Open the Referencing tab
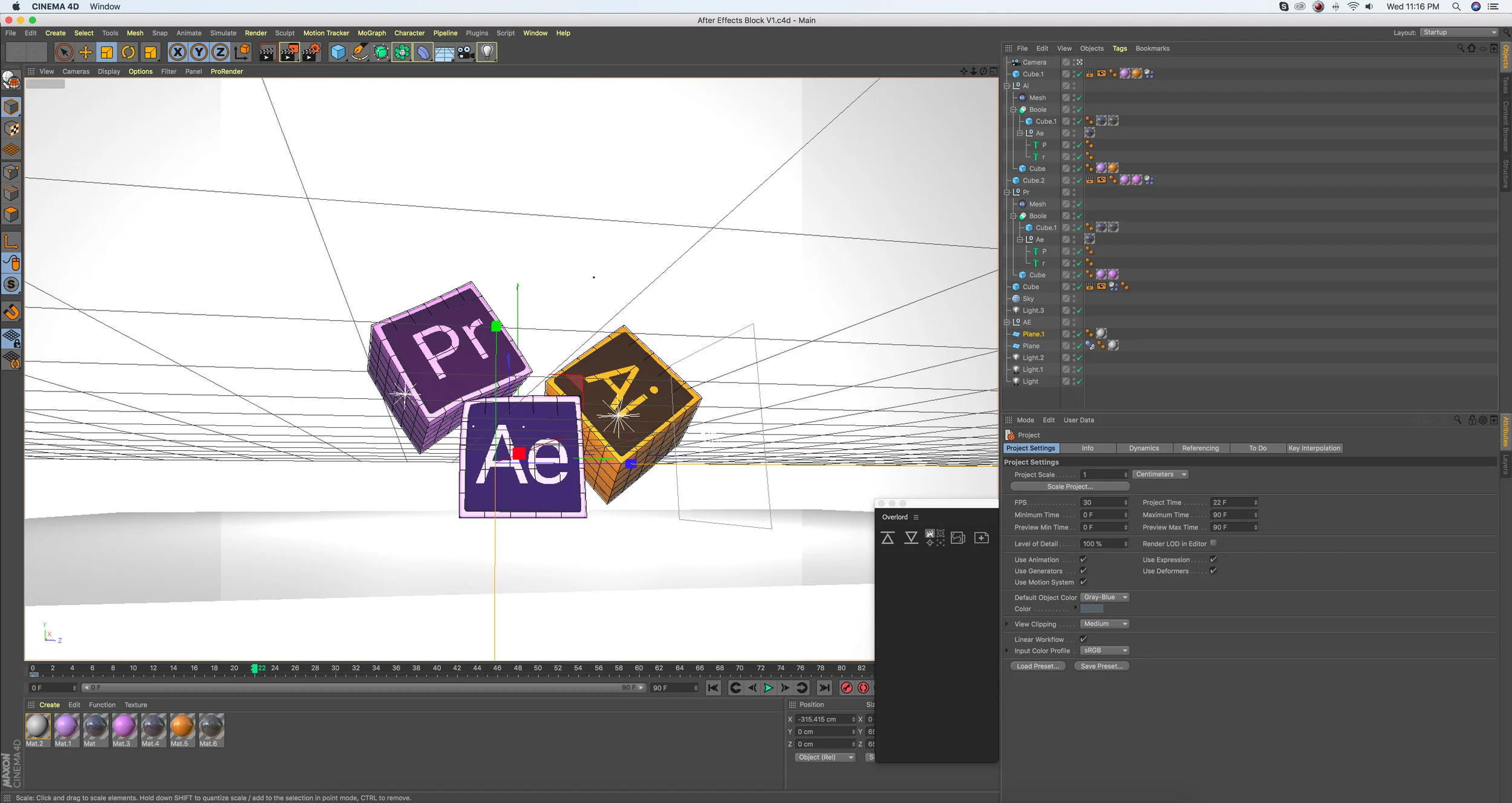Image resolution: width=1512 pixels, height=803 pixels. pos(1201,448)
